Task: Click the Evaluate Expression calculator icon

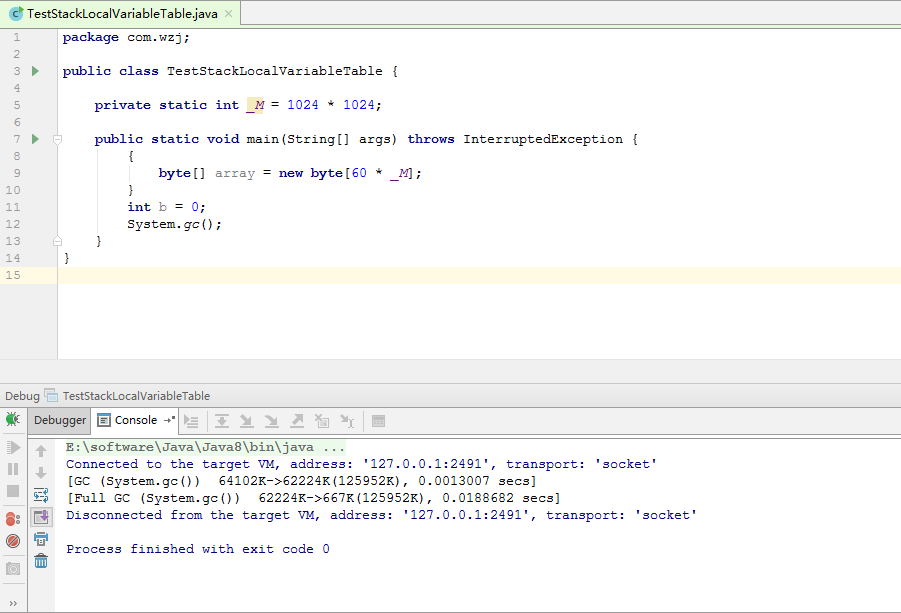Action: click(378, 422)
